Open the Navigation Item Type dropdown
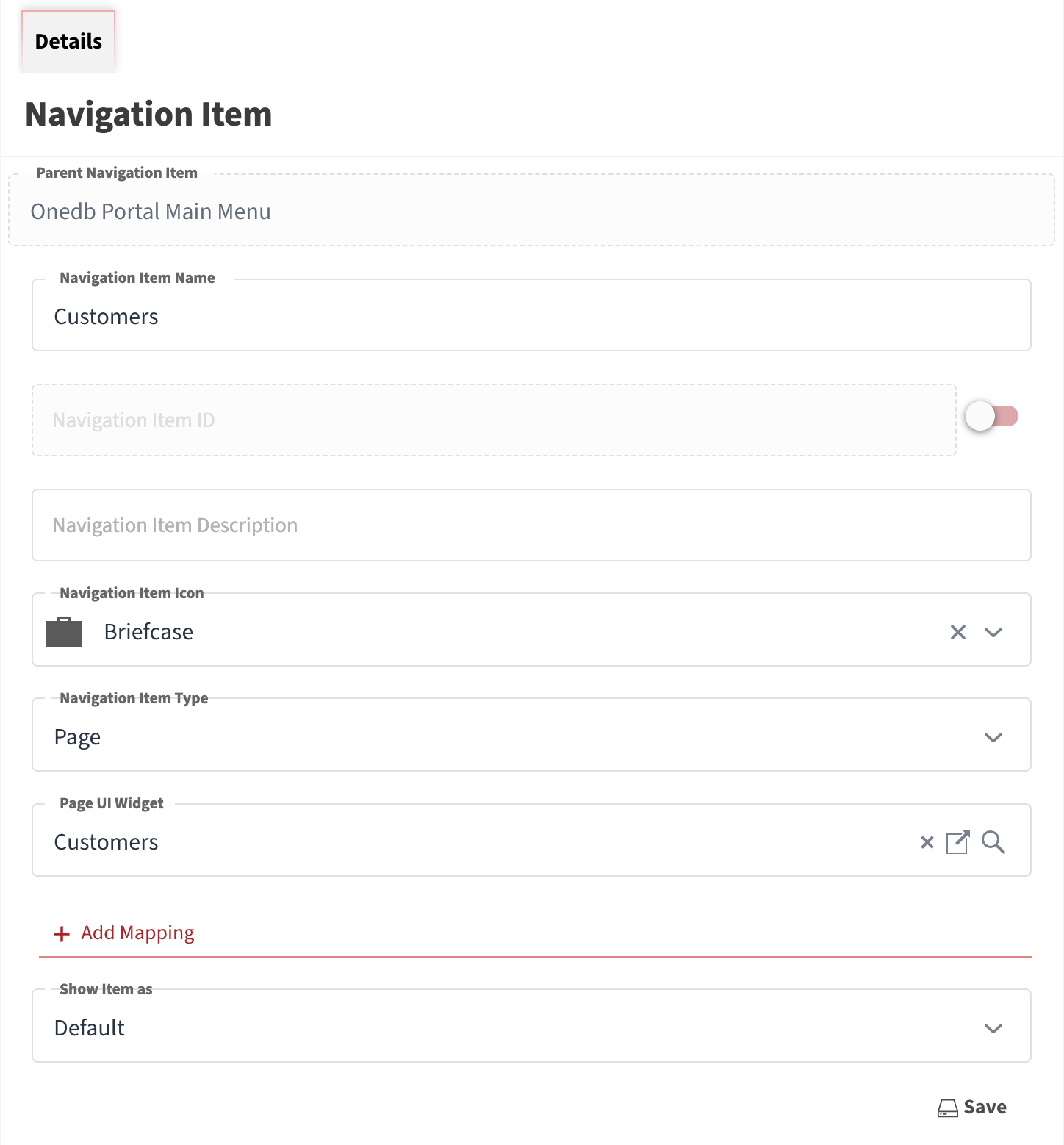Image resolution: width=1064 pixels, height=1145 pixels. click(x=993, y=736)
